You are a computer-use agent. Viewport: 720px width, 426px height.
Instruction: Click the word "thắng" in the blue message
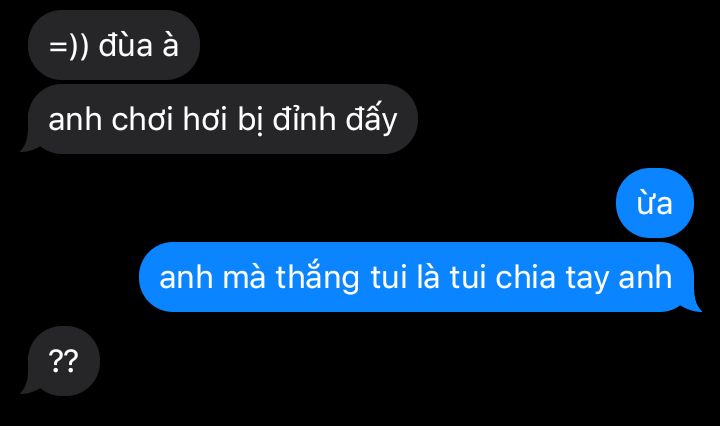coord(317,277)
